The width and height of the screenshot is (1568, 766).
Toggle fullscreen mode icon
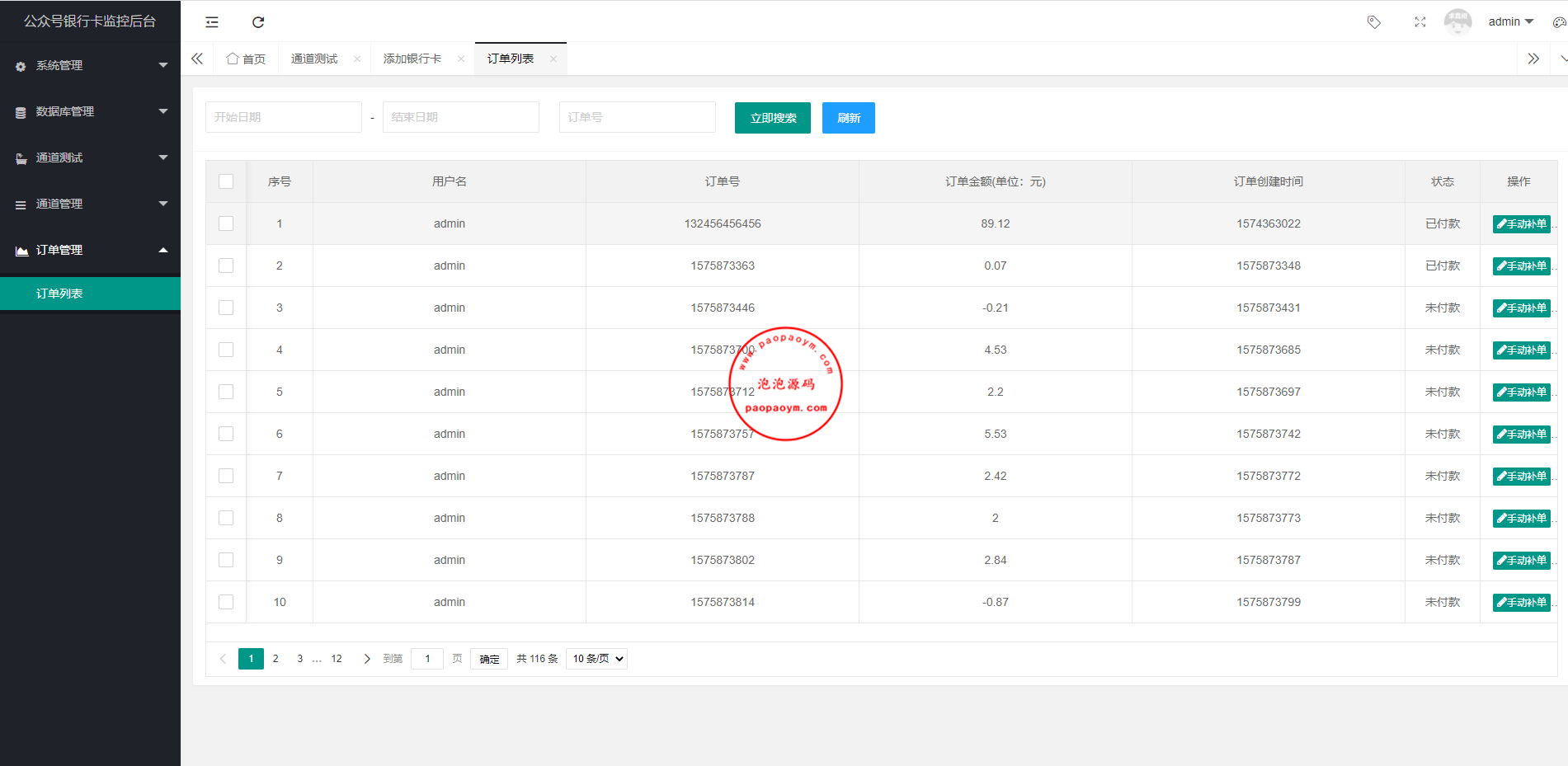click(1420, 22)
